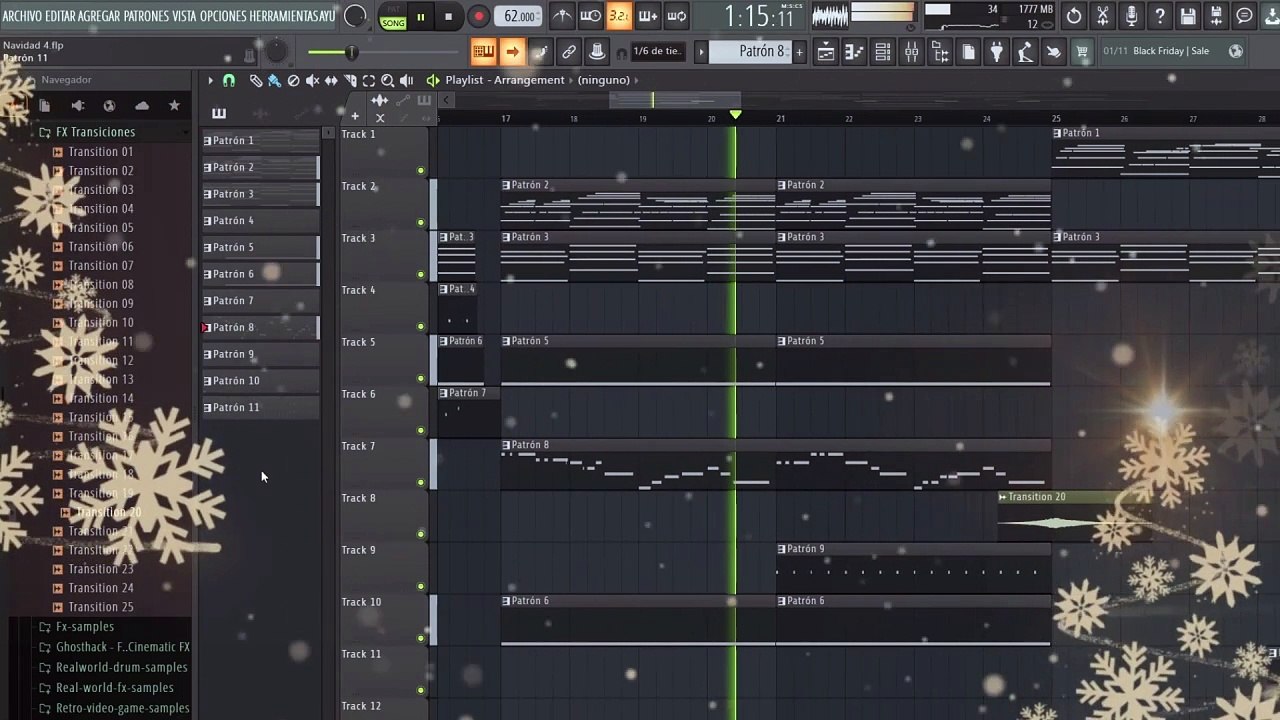
Task: Toggle the 3-2-1 countdown before recording
Action: click(619, 16)
